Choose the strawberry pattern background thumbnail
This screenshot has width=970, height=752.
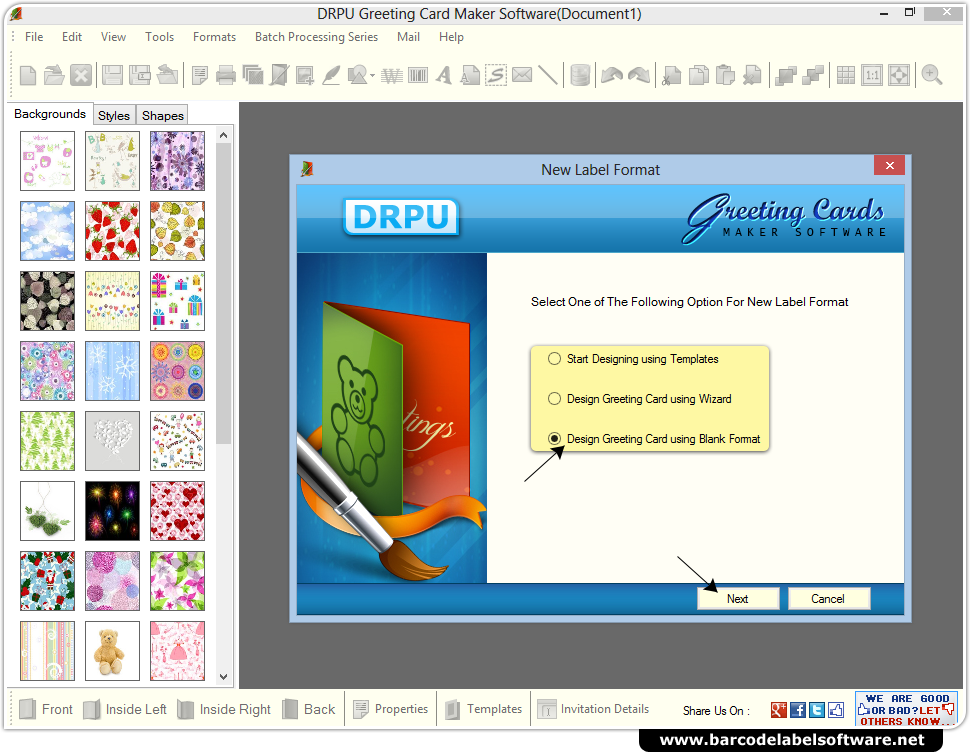pyautogui.click(x=112, y=231)
